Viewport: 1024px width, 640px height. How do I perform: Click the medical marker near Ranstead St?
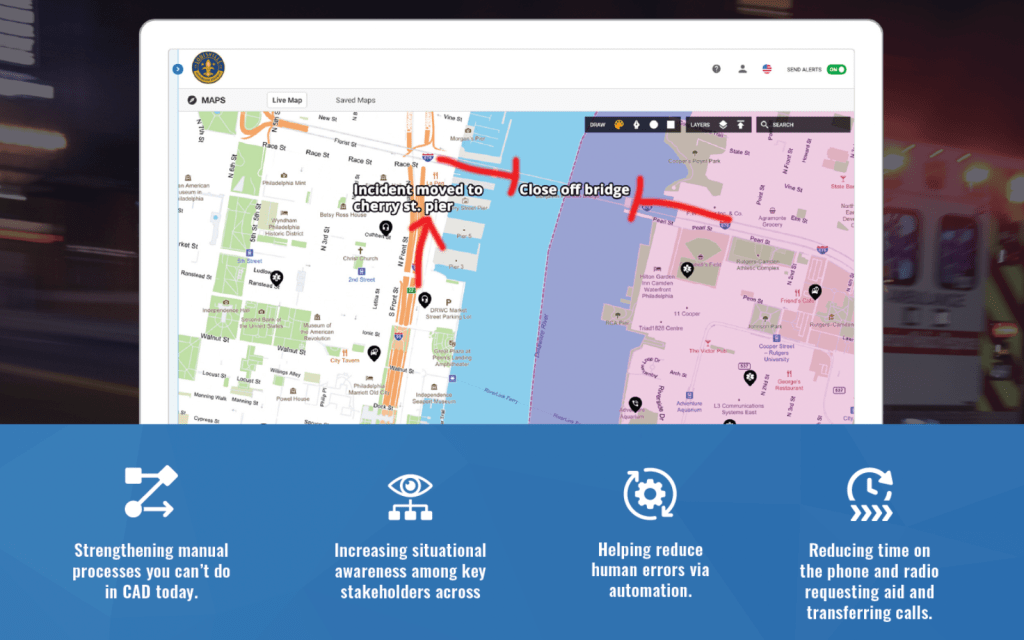[277, 278]
